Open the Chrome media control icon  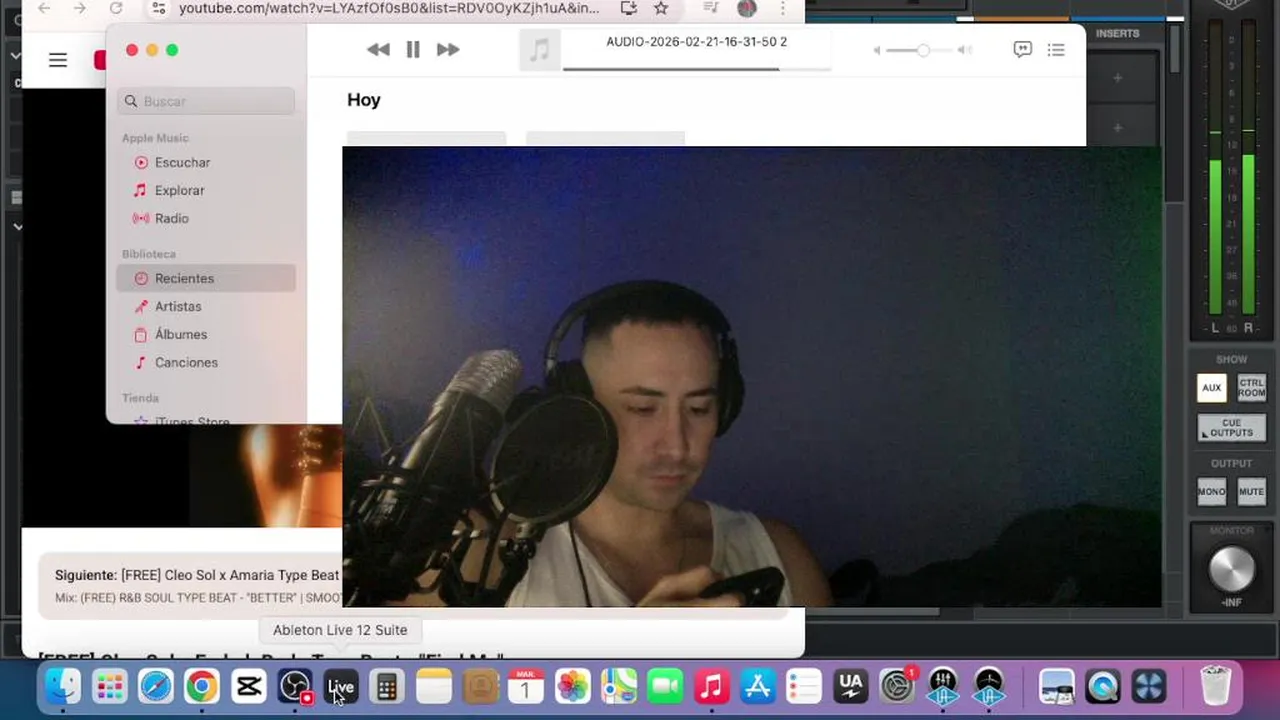pos(711,8)
